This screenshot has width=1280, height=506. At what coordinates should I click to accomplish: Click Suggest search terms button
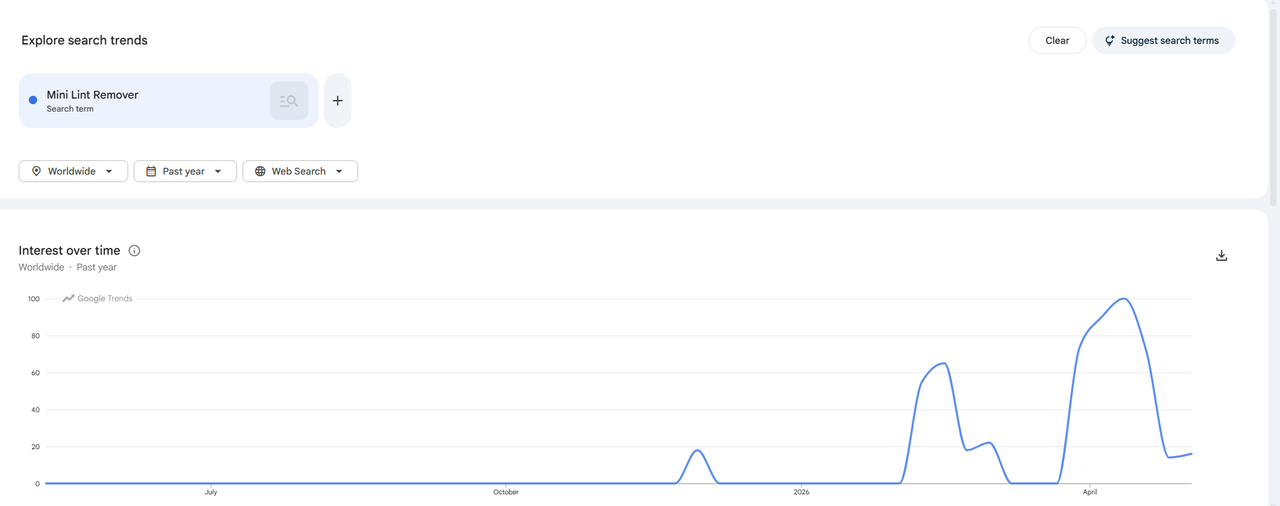pyautogui.click(x=1163, y=41)
